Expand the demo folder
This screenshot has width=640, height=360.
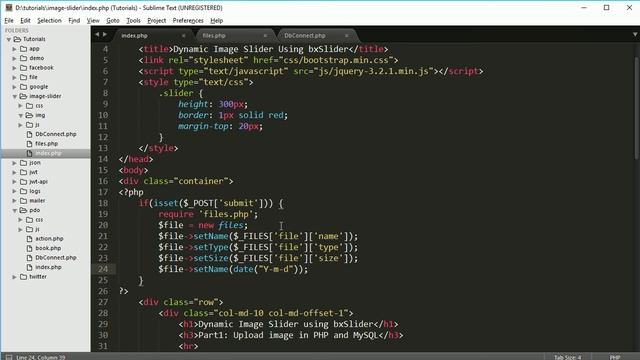tap(15, 58)
